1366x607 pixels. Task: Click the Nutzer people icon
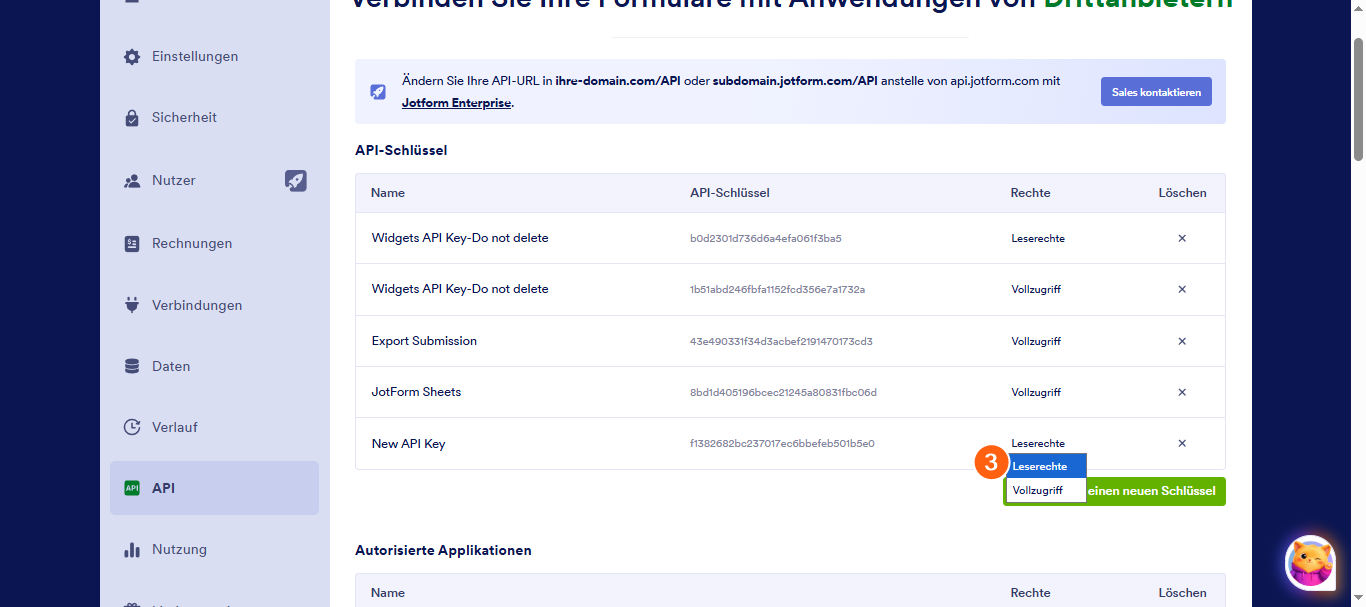132,181
